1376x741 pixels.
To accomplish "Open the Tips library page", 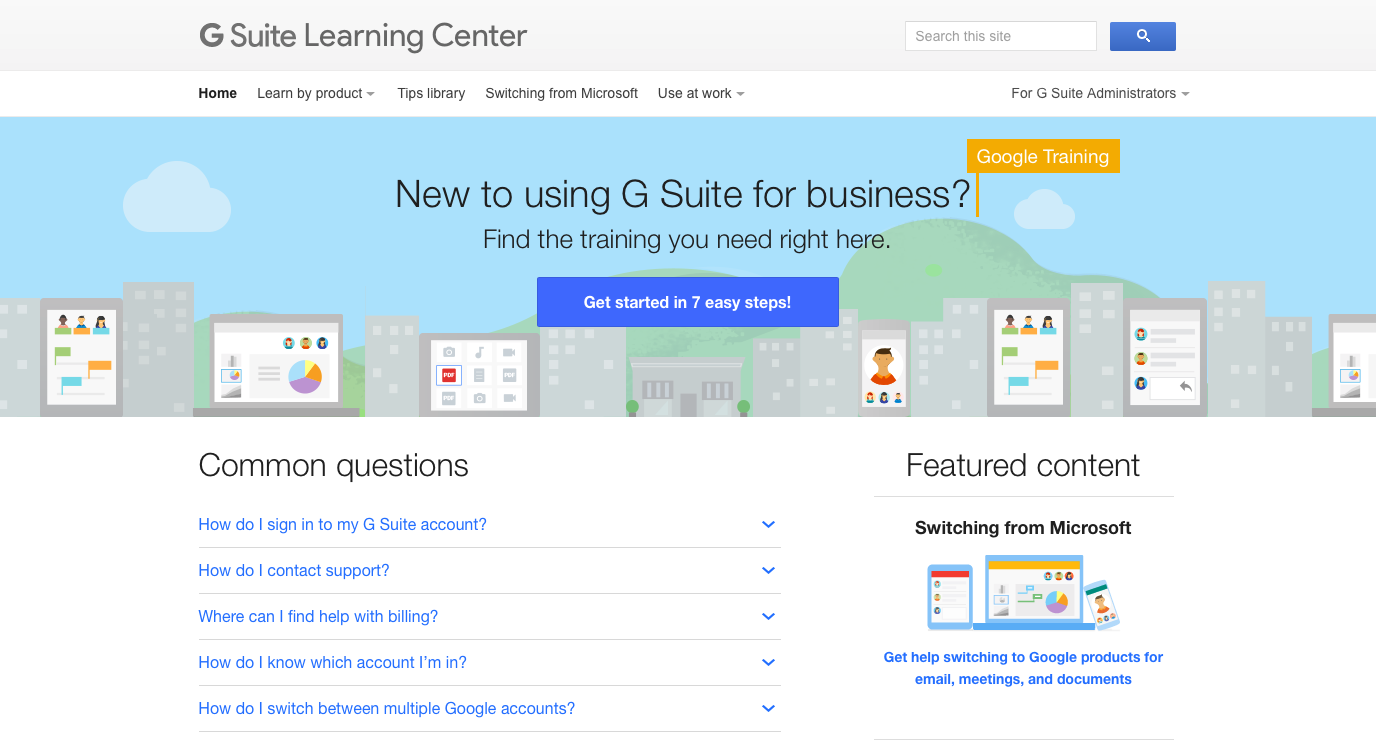I will [x=431, y=93].
